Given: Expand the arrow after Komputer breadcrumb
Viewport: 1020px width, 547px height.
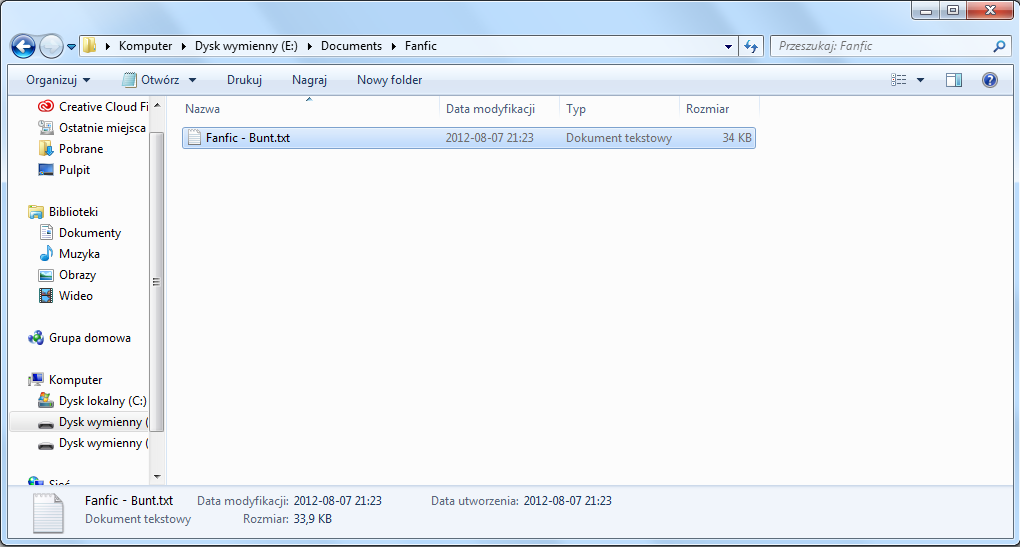Looking at the screenshot, I should (183, 46).
